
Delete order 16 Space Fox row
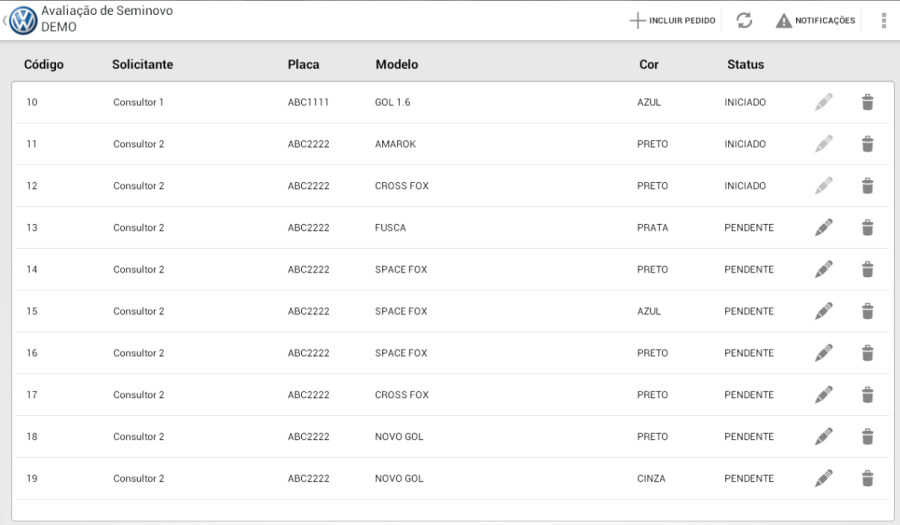point(867,353)
